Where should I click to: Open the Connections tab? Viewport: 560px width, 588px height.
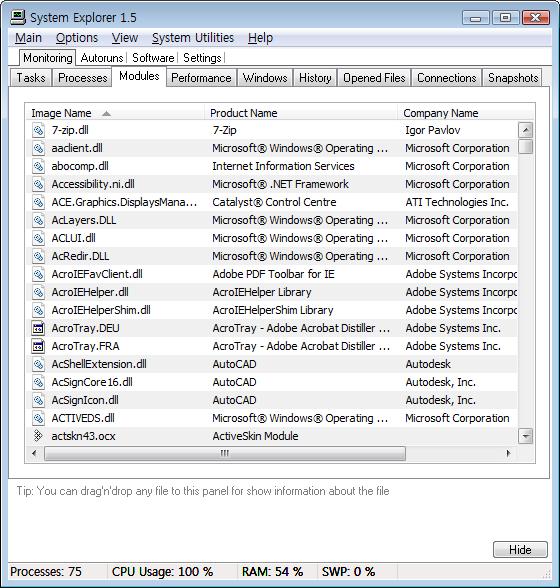pos(446,78)
